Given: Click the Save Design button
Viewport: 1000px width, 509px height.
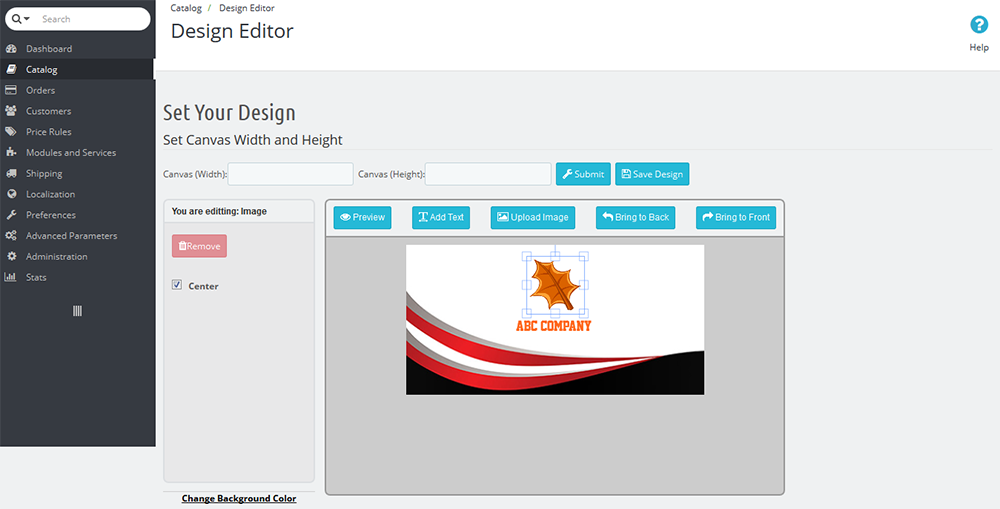Looking at the screenshot, I should [652, 174].
